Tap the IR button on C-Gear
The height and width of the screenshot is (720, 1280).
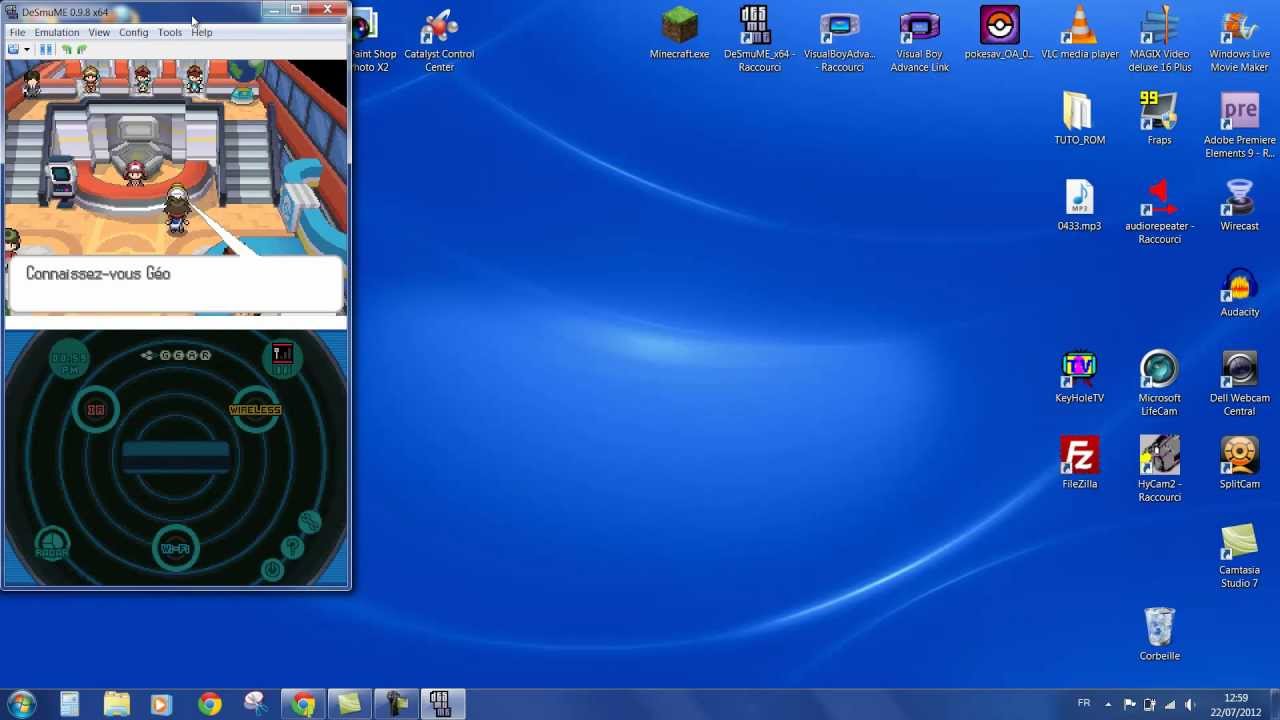click(x=96, y=410)
